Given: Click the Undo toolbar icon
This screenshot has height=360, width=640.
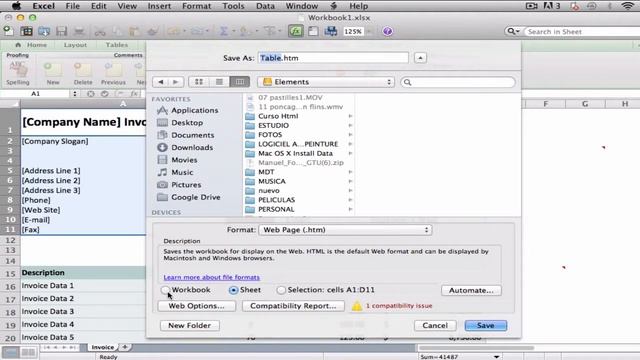Looking at the screenshot, I should click(173, 31).
